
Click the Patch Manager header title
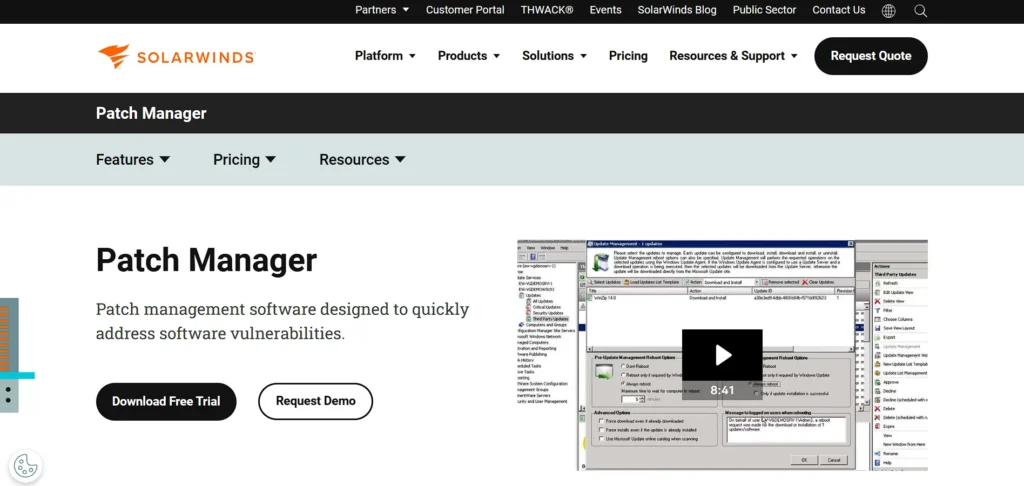(x=151, y=113)
